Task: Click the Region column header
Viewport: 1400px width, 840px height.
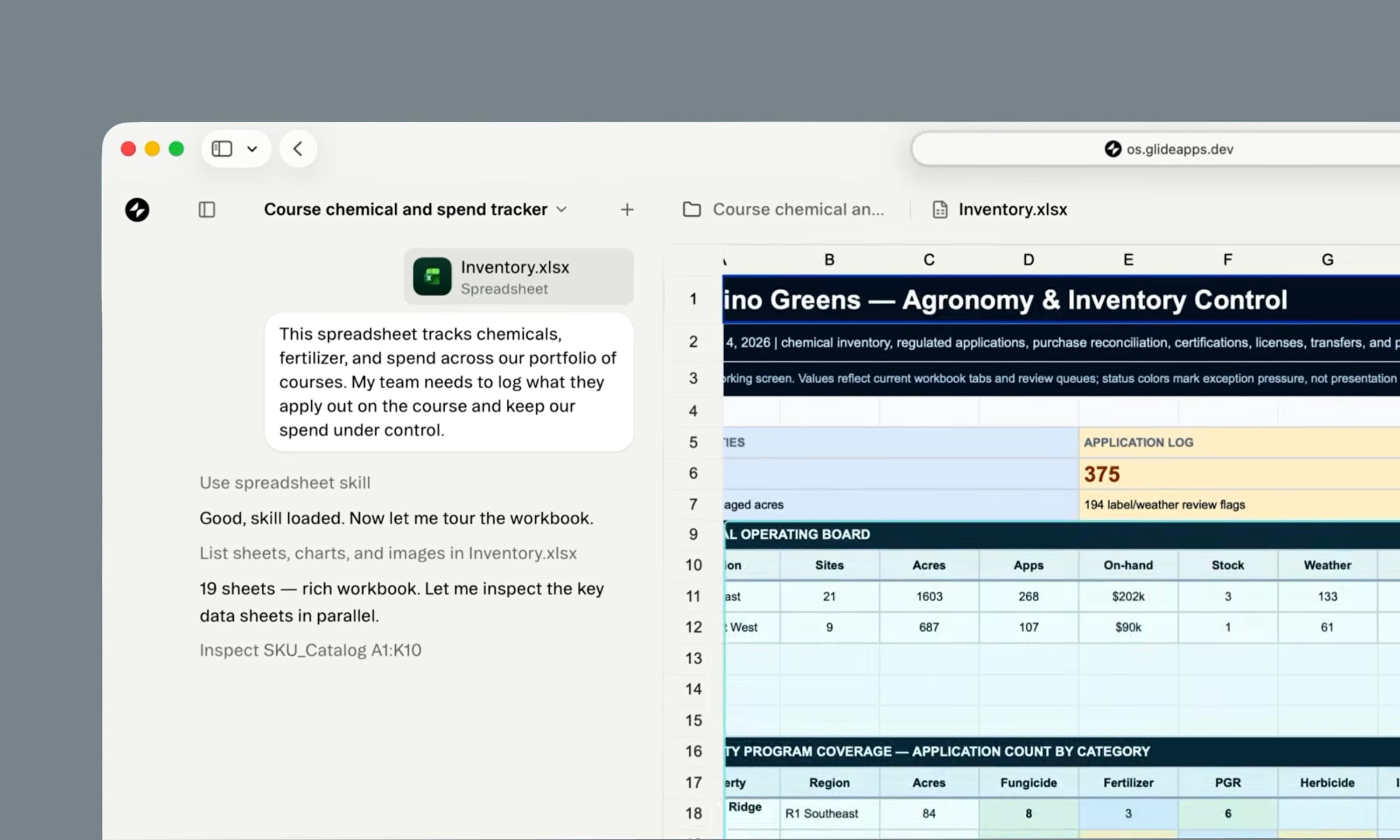Action: coord(830,782)
